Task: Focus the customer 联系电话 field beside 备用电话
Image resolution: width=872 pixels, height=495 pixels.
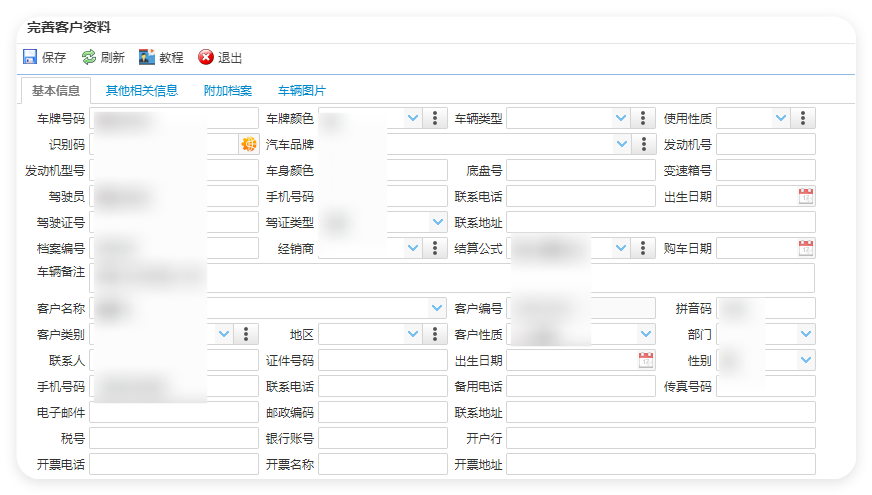Action: tap(383, 386)
